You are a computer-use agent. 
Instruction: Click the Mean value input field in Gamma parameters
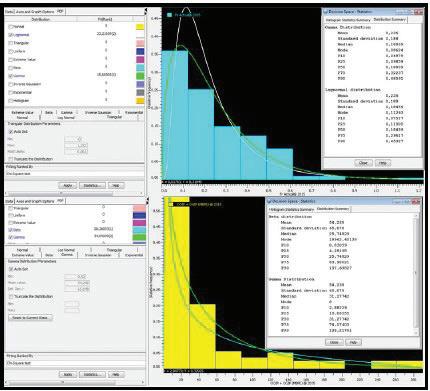77,283
